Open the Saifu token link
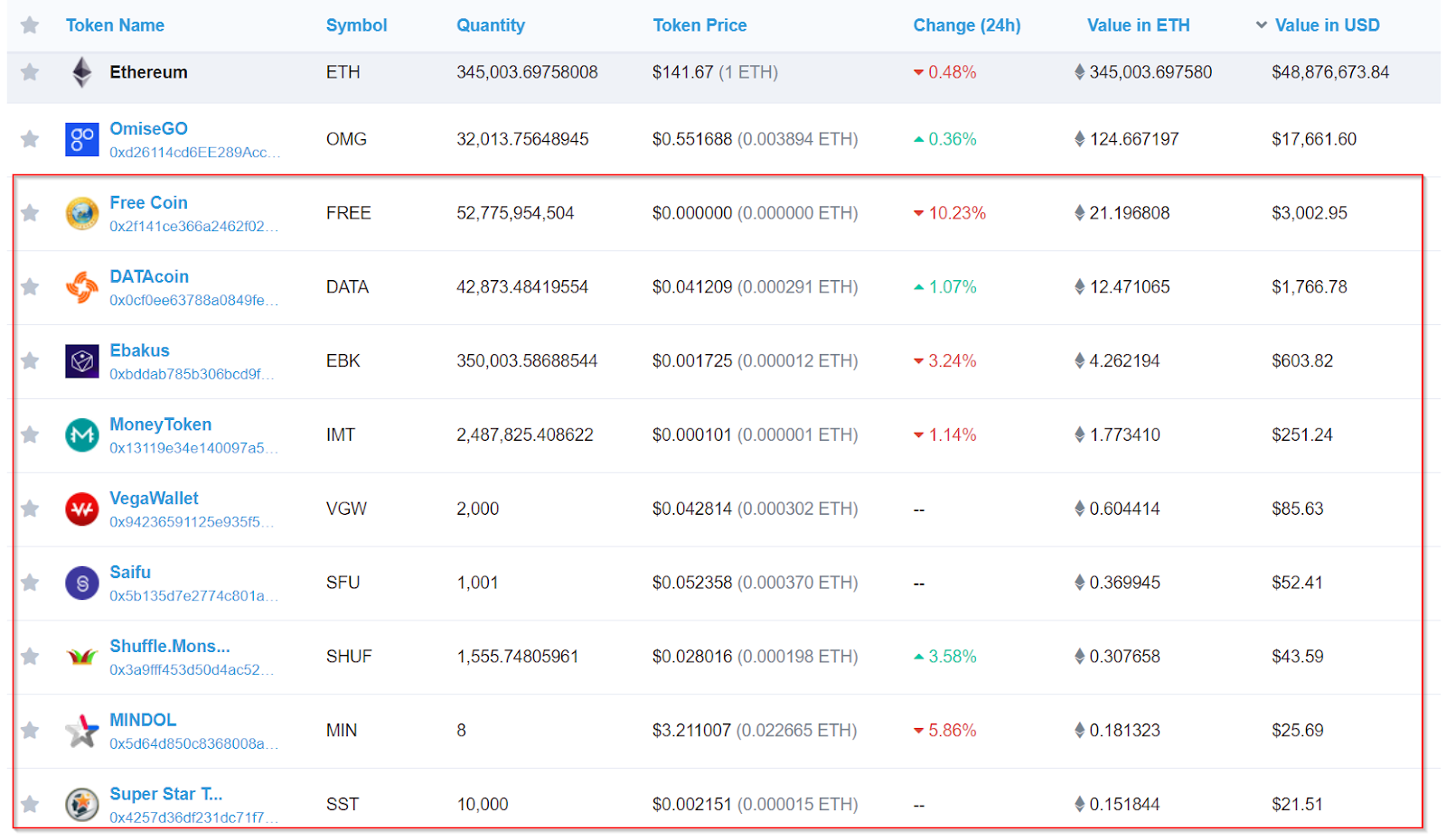 130,573
